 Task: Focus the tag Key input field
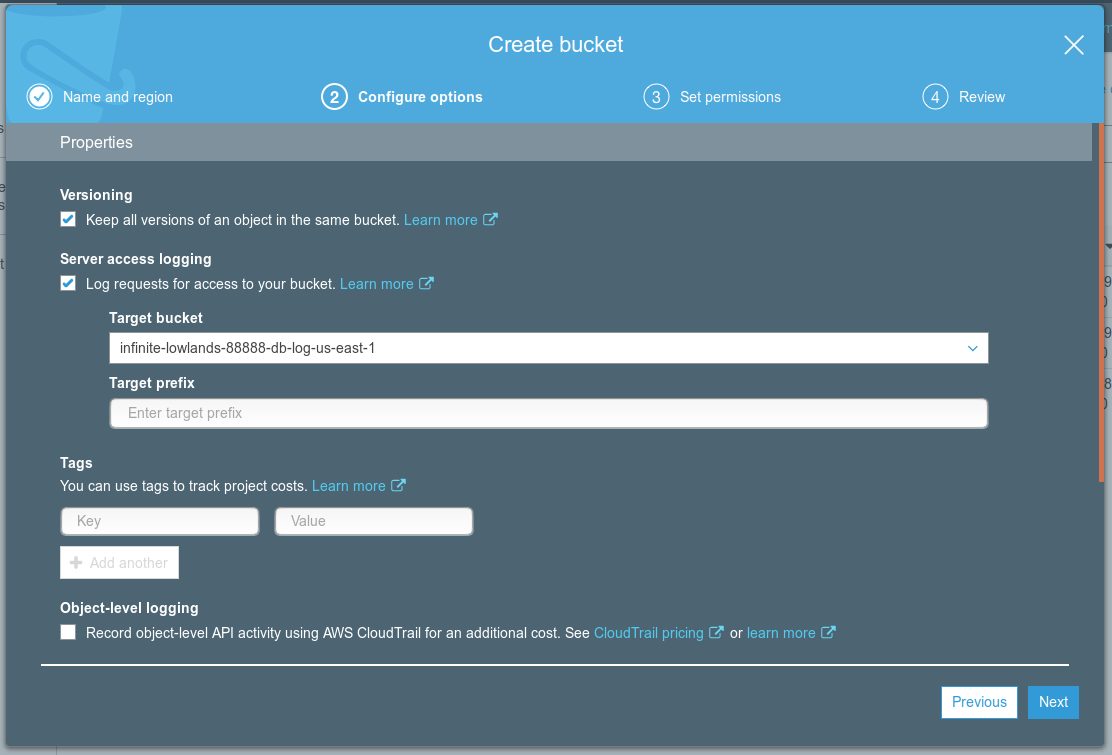click(x=160, y=521)
